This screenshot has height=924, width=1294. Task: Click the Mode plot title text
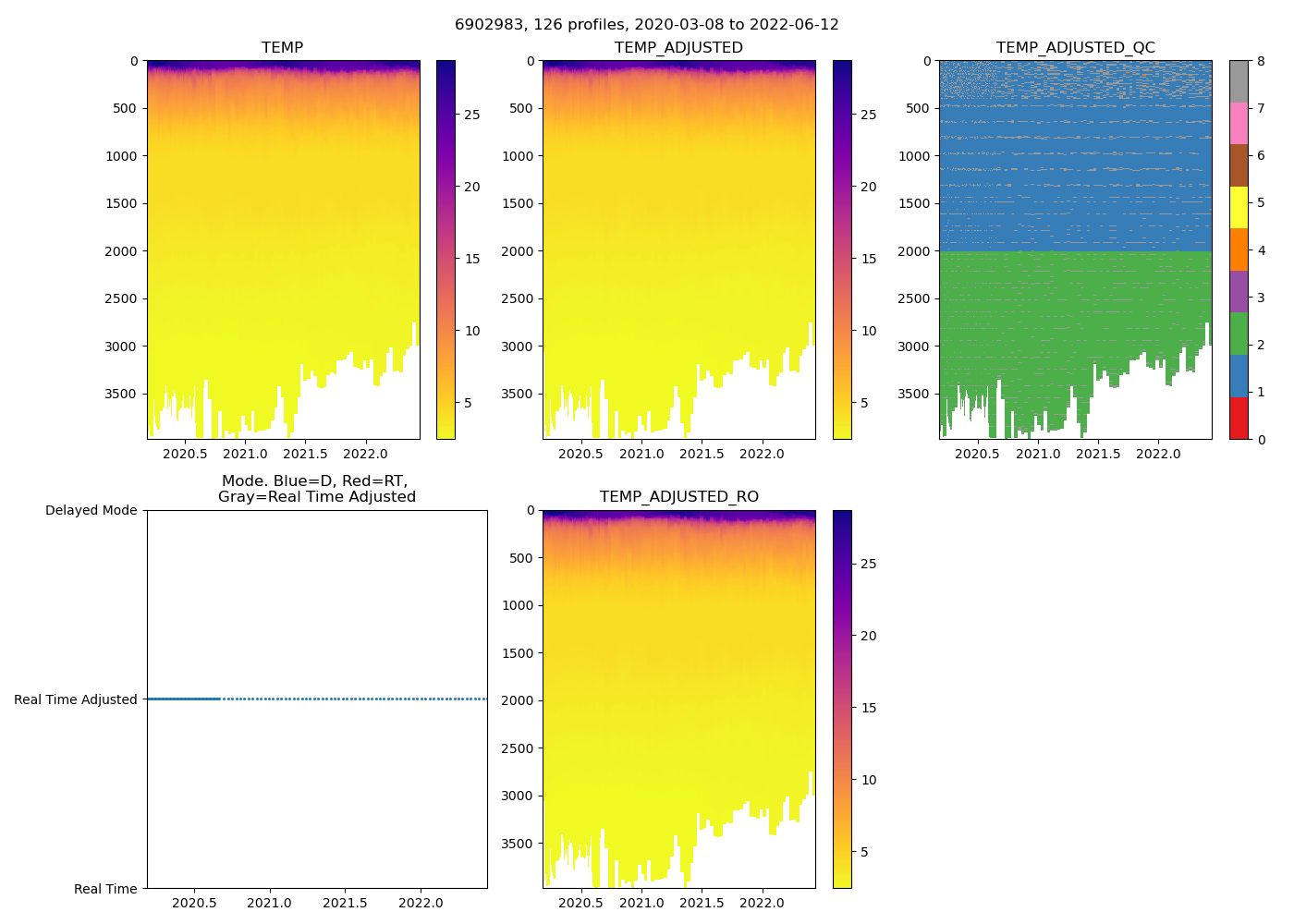click(316, 489)
